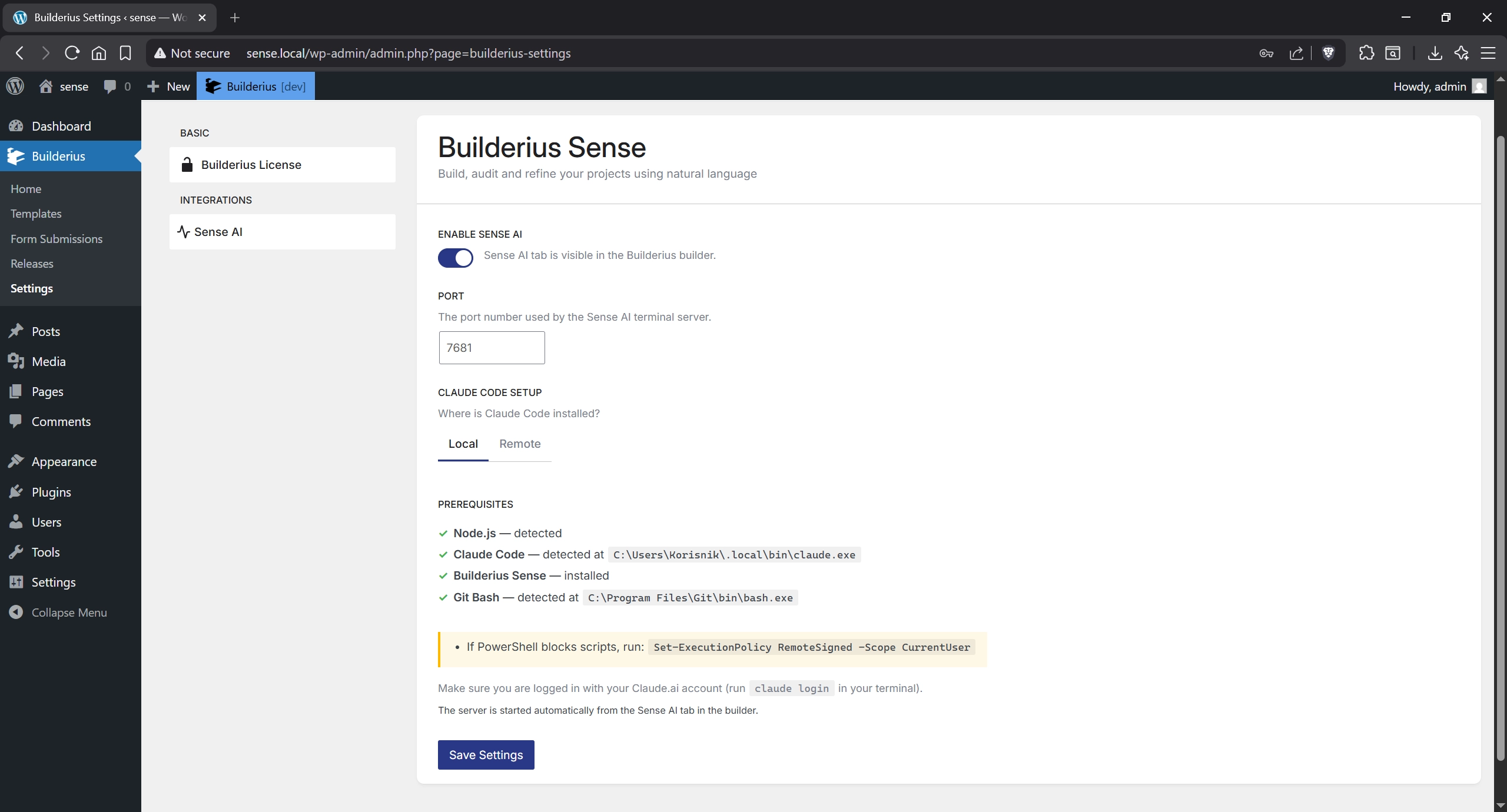Select the Tools wrench icon
Image resolution: width=1507 pixels, height=812 pixels.
tap(16, 552)
